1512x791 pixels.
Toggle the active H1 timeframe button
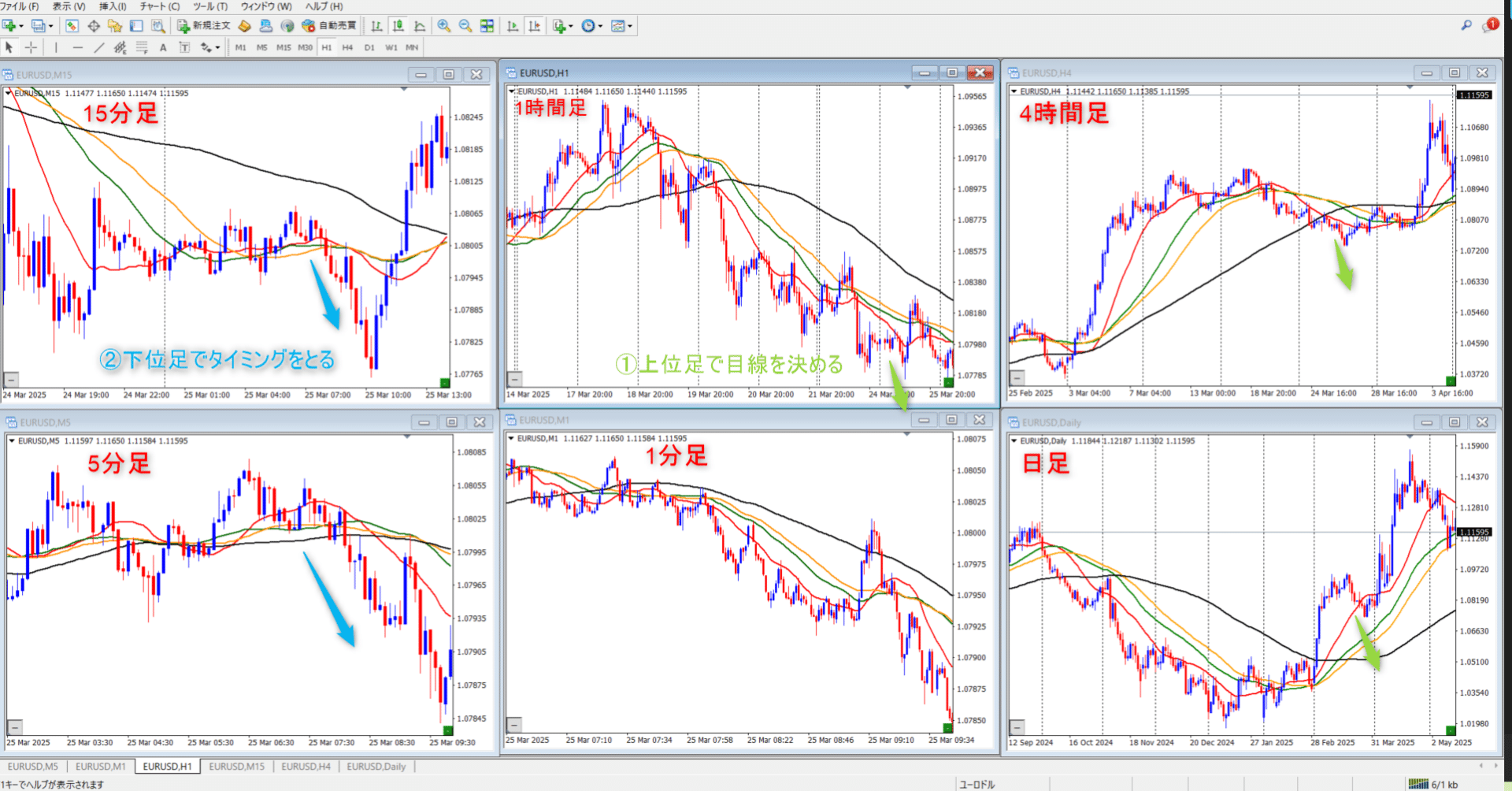coord(327,47)
